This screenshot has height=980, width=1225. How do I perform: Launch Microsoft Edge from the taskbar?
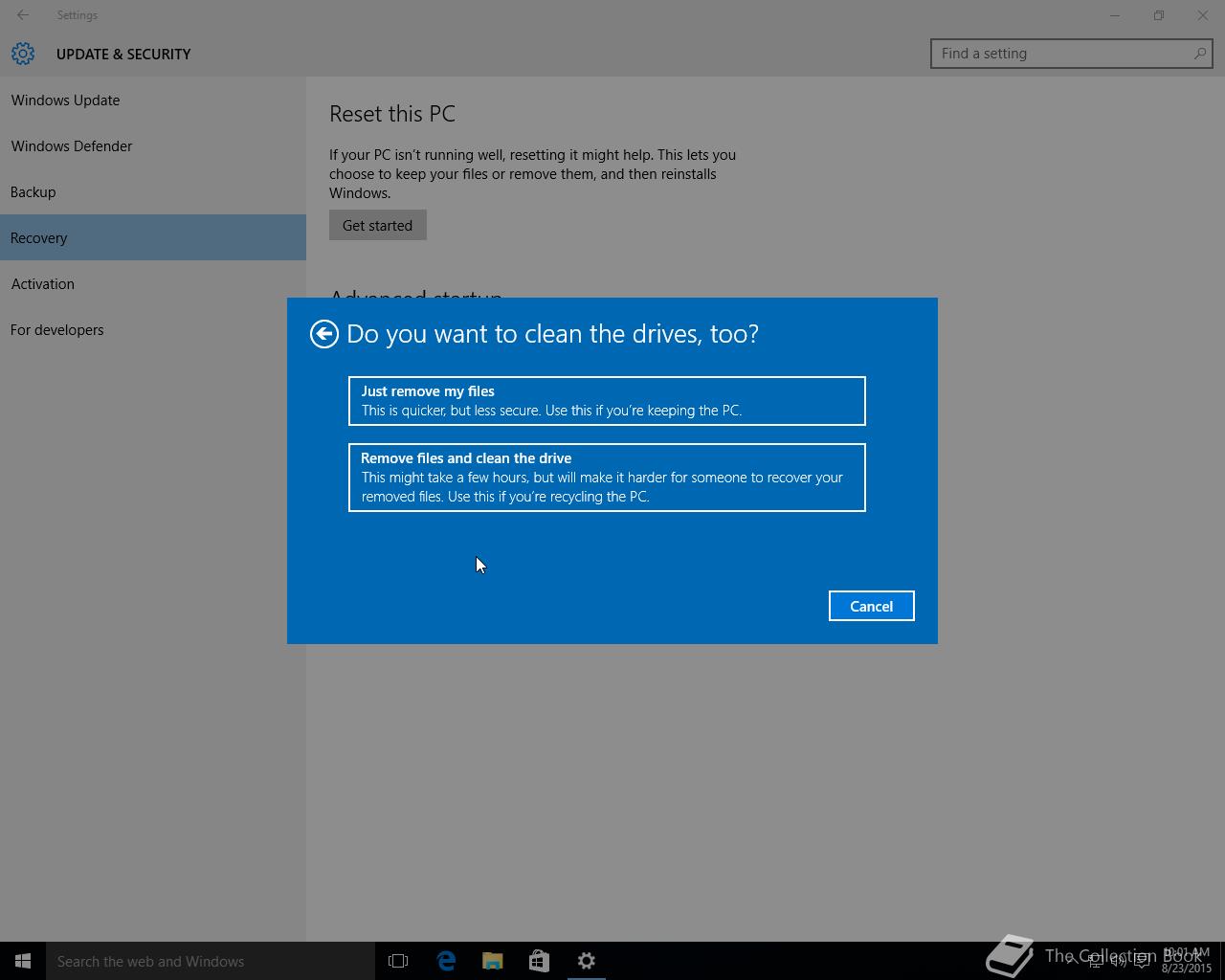tap(446, 961)
